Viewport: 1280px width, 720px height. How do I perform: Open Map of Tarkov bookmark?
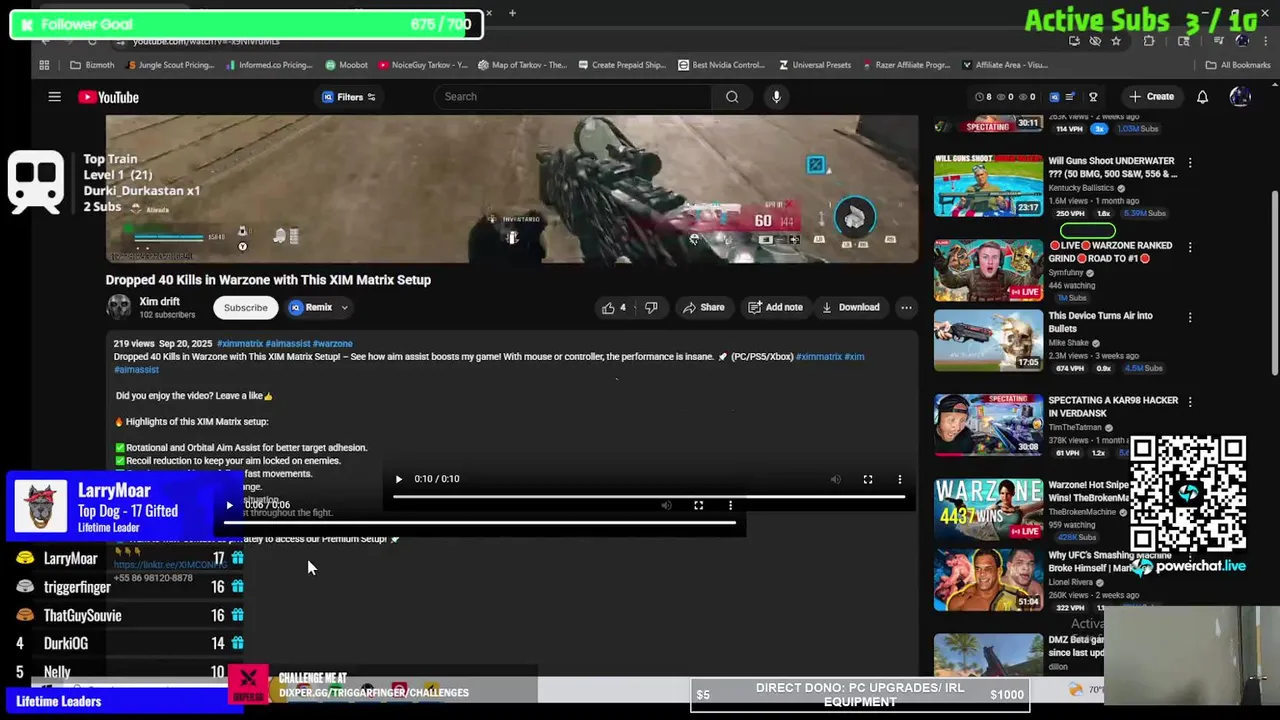point(523,65)
